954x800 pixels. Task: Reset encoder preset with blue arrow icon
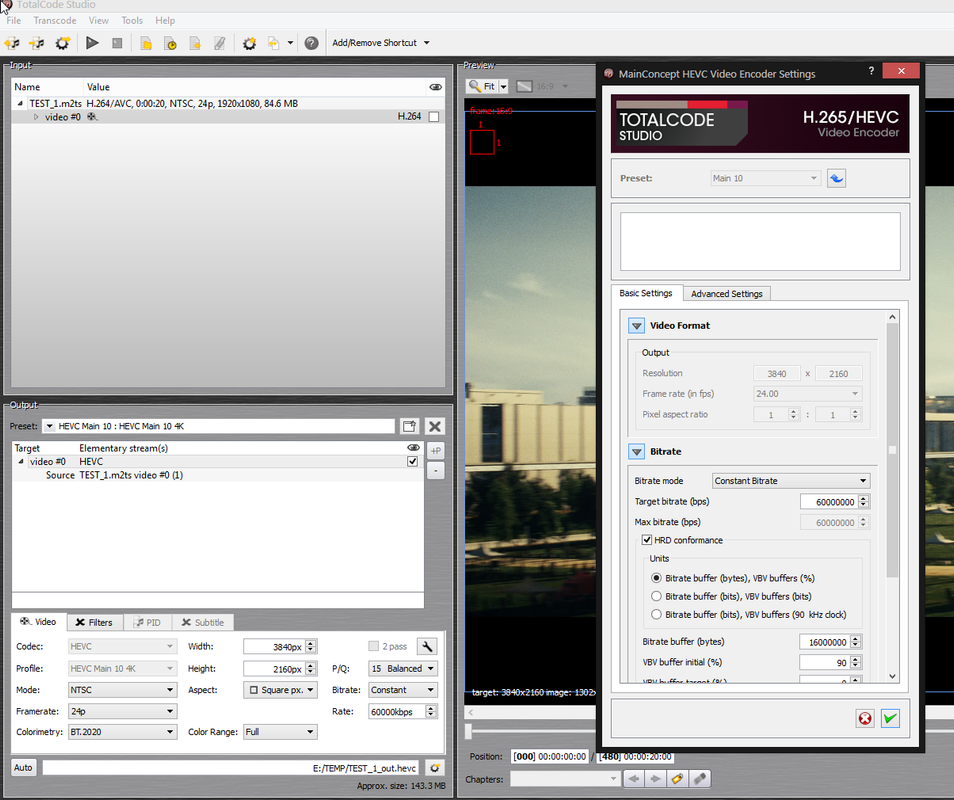[x=837, y=178]
